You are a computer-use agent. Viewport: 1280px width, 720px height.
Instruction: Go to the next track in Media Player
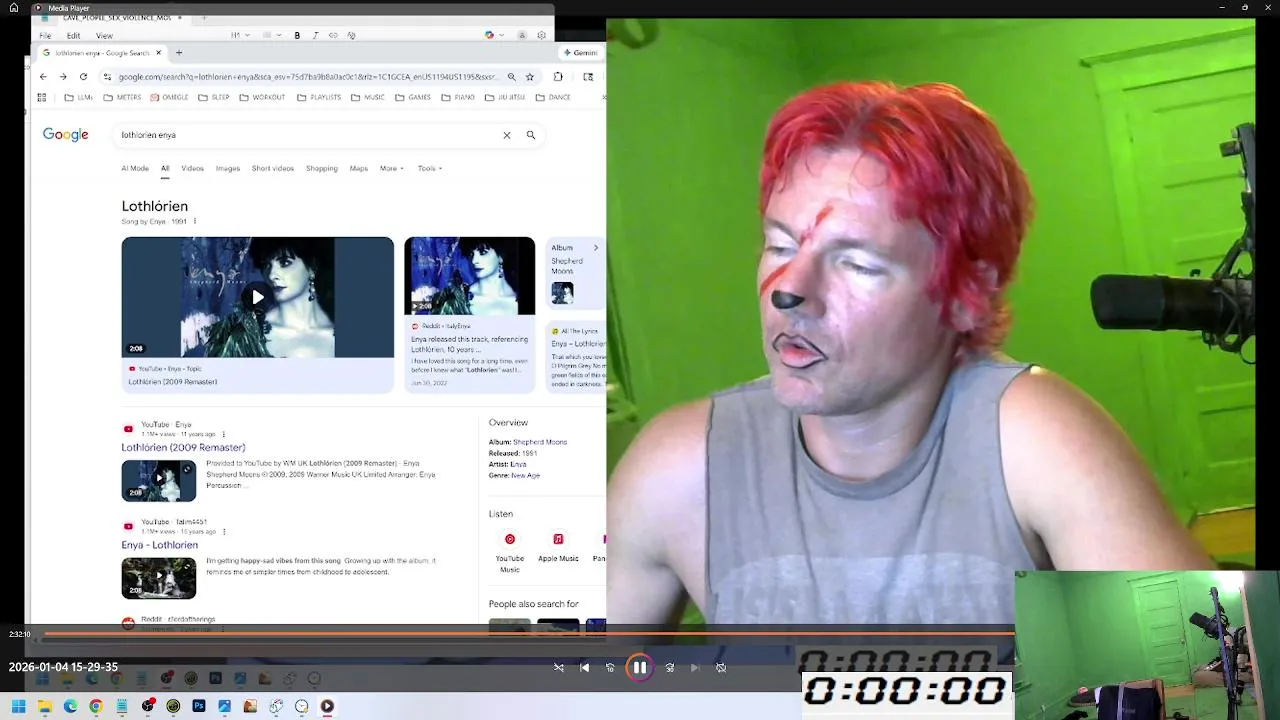pos(695,667)
